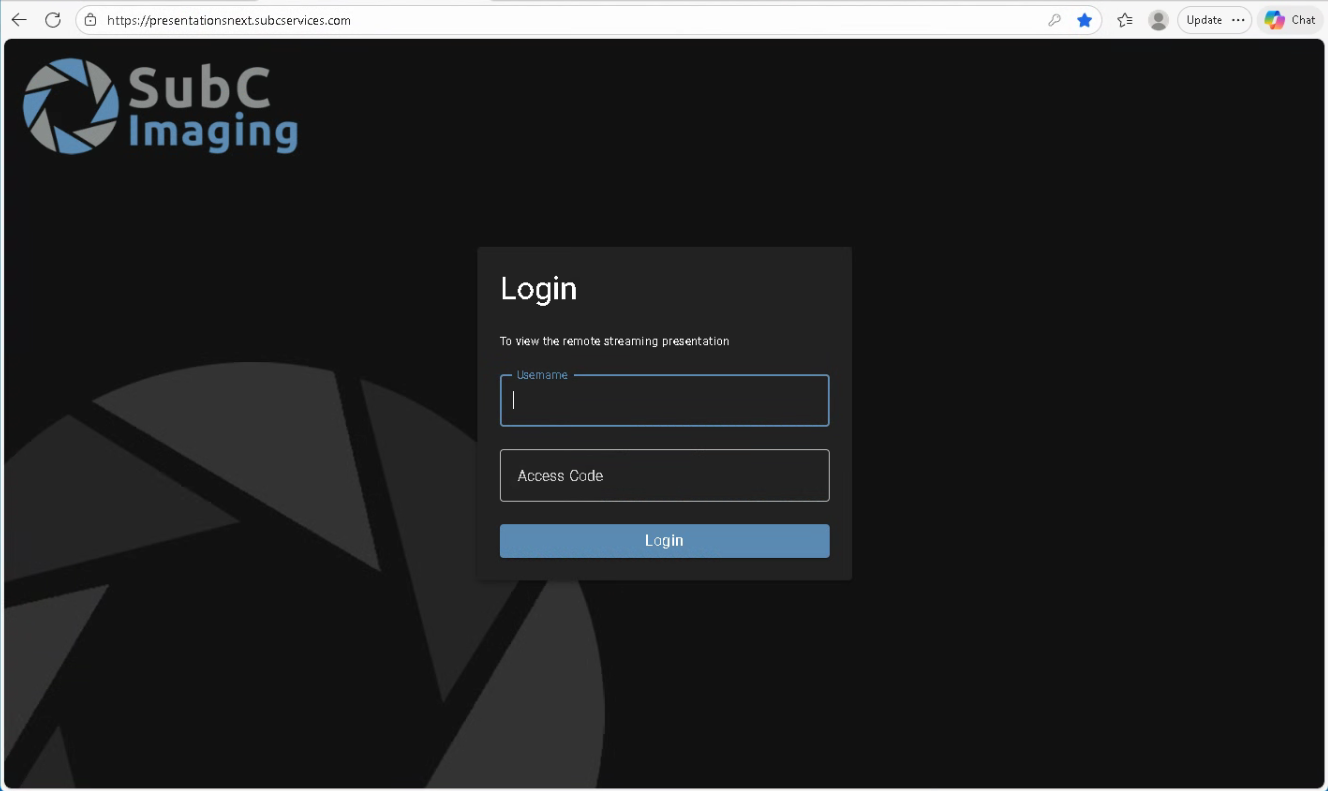Screen dimensions: 1328x791
Task: Click the small Username floating label
Action: tap(542, 375)
